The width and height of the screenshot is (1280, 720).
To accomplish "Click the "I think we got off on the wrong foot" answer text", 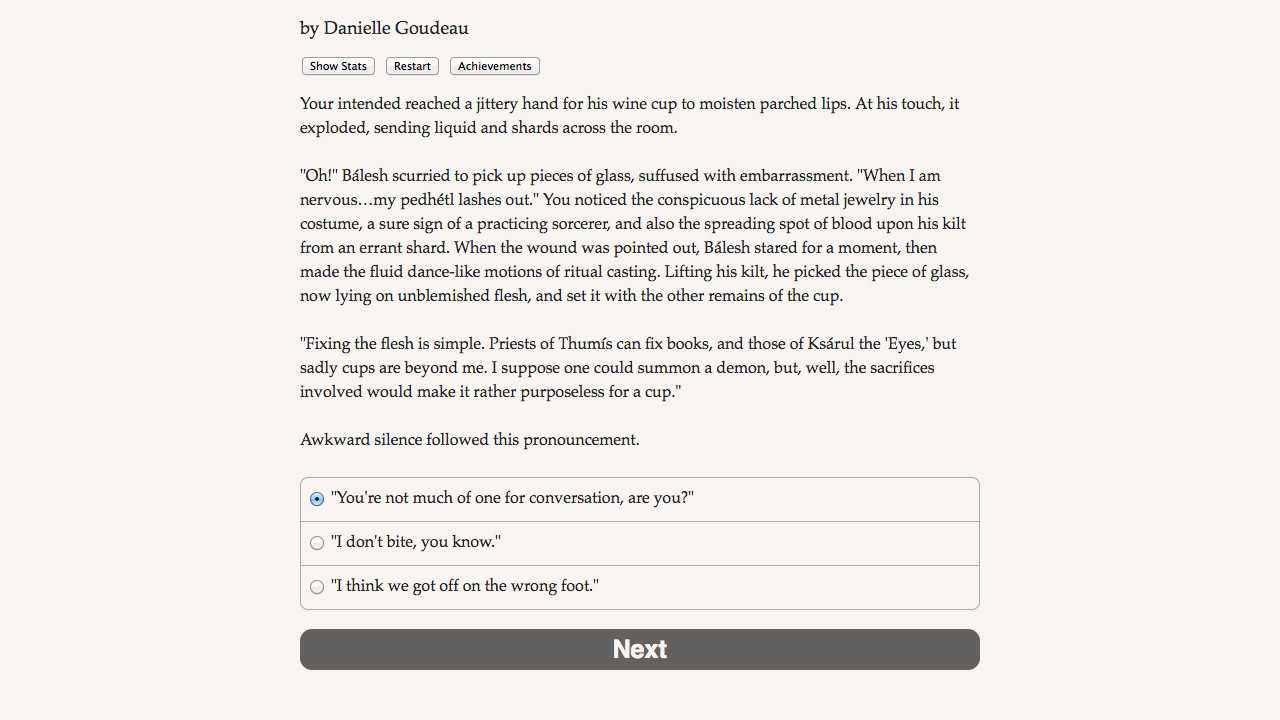I will [x=465, y=586].
